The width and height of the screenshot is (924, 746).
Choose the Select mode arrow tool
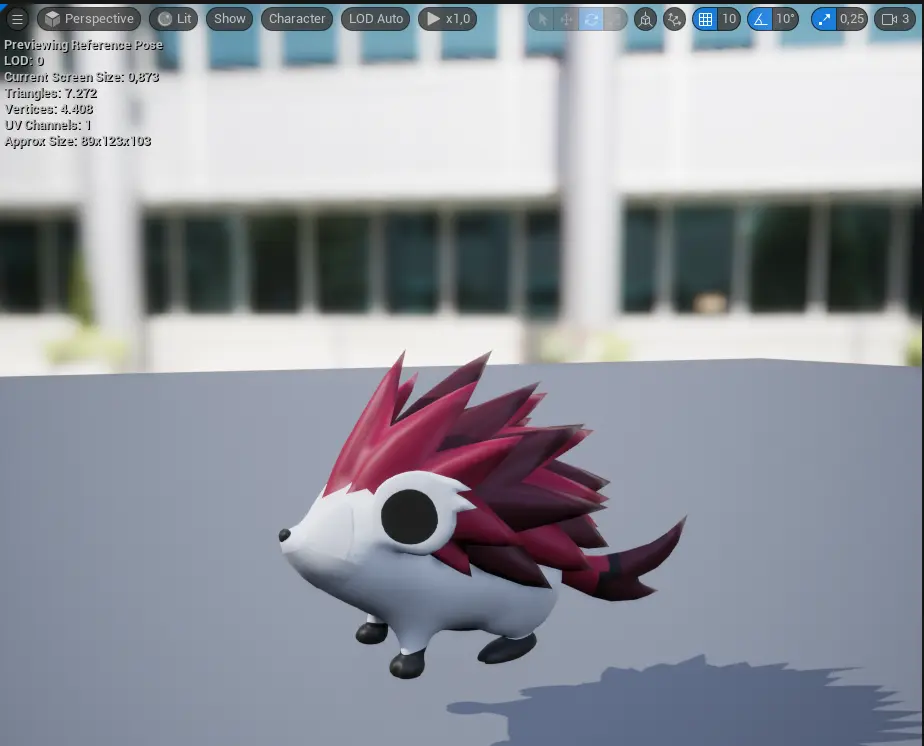point(542,19)
